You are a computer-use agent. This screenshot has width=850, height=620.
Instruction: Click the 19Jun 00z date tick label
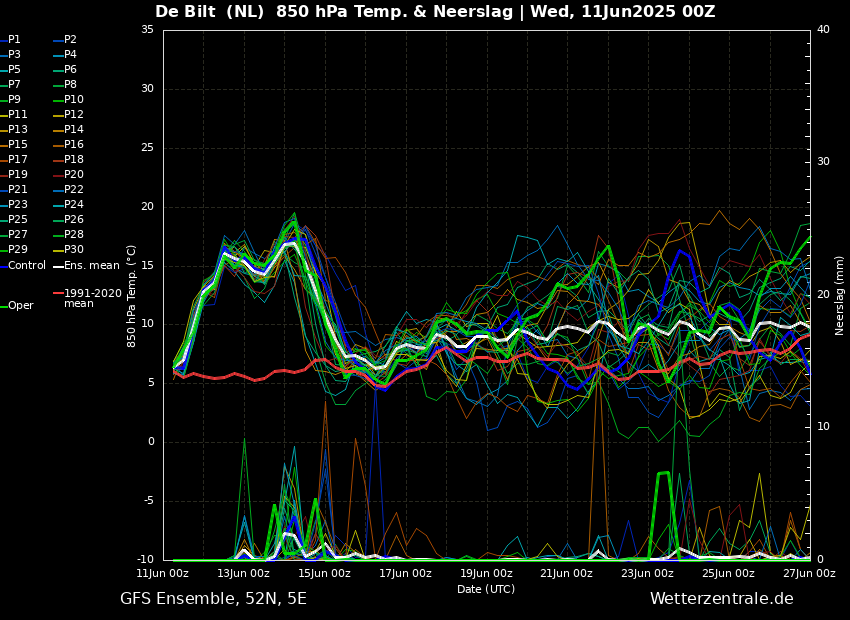point(486,574)
